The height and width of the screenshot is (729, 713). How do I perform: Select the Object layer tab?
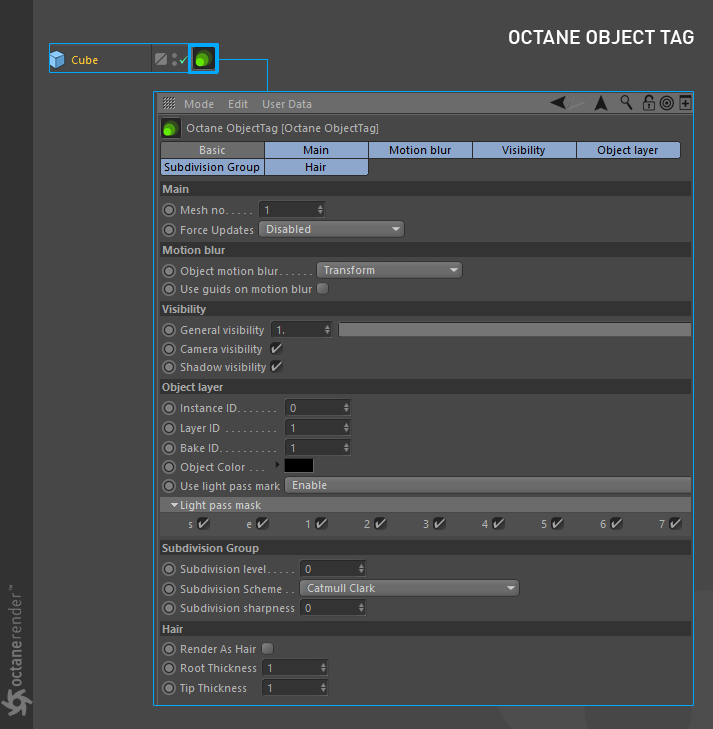pyautogui.click(x=628, y=150)
